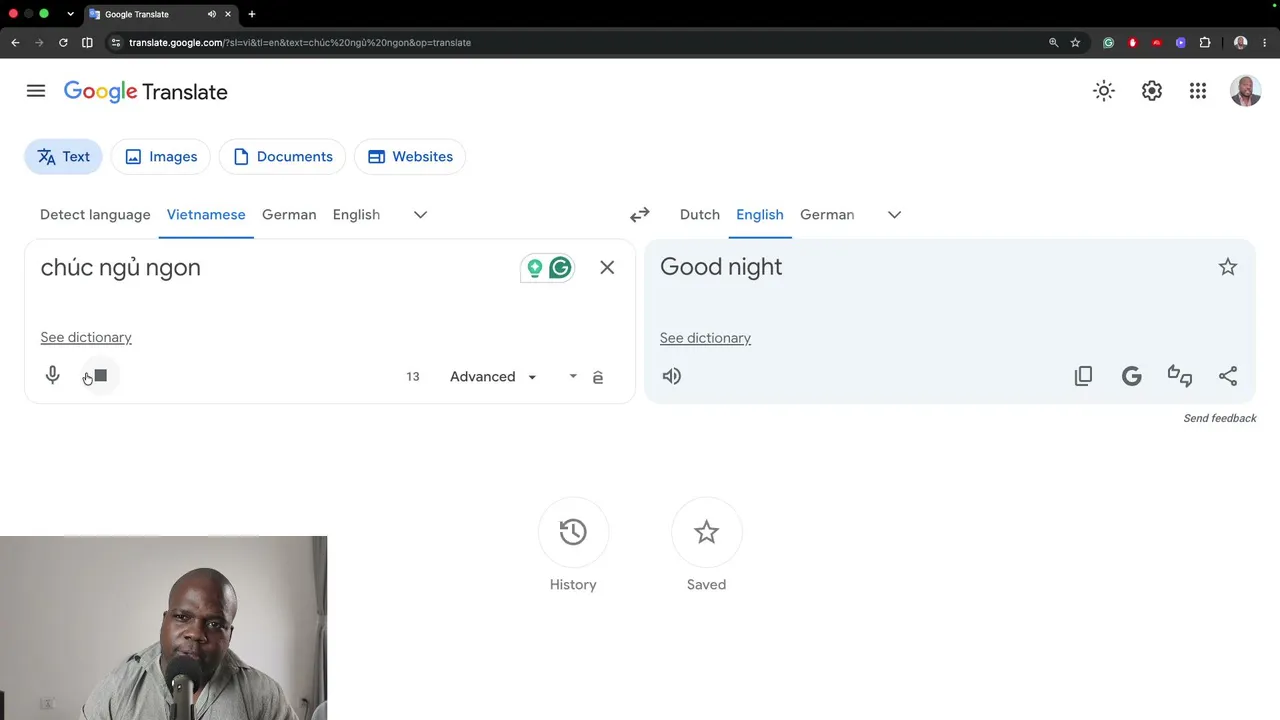Open the tab search dropdown

(70, 14)
